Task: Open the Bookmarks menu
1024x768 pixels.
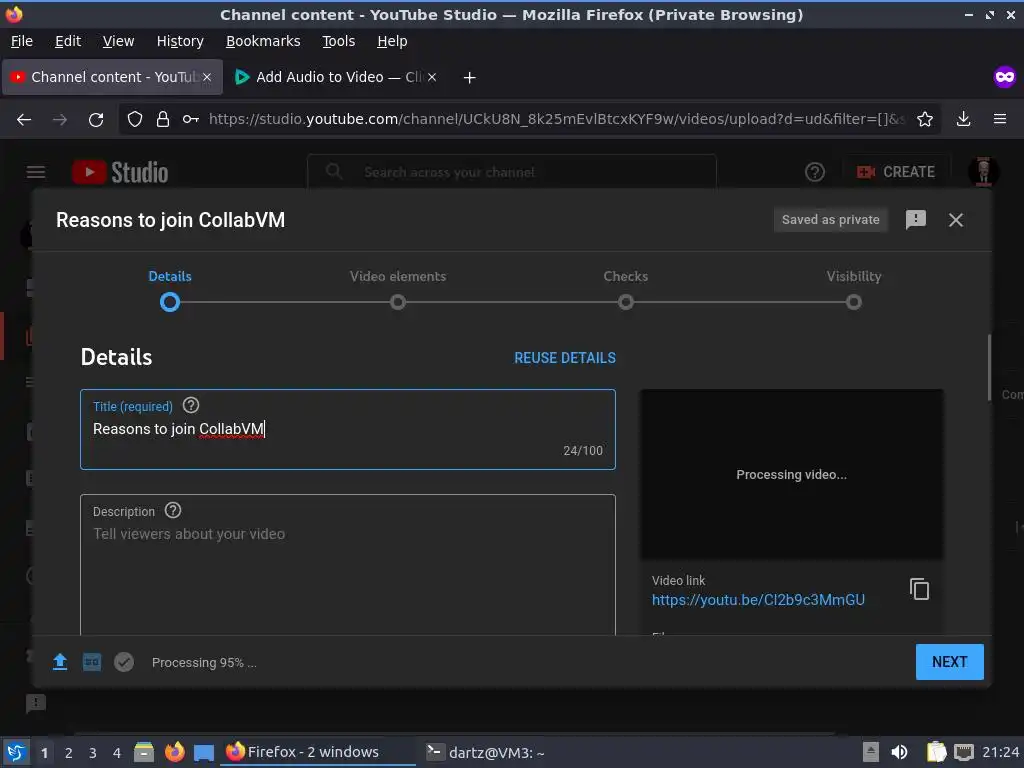Action: pos(263,41)
